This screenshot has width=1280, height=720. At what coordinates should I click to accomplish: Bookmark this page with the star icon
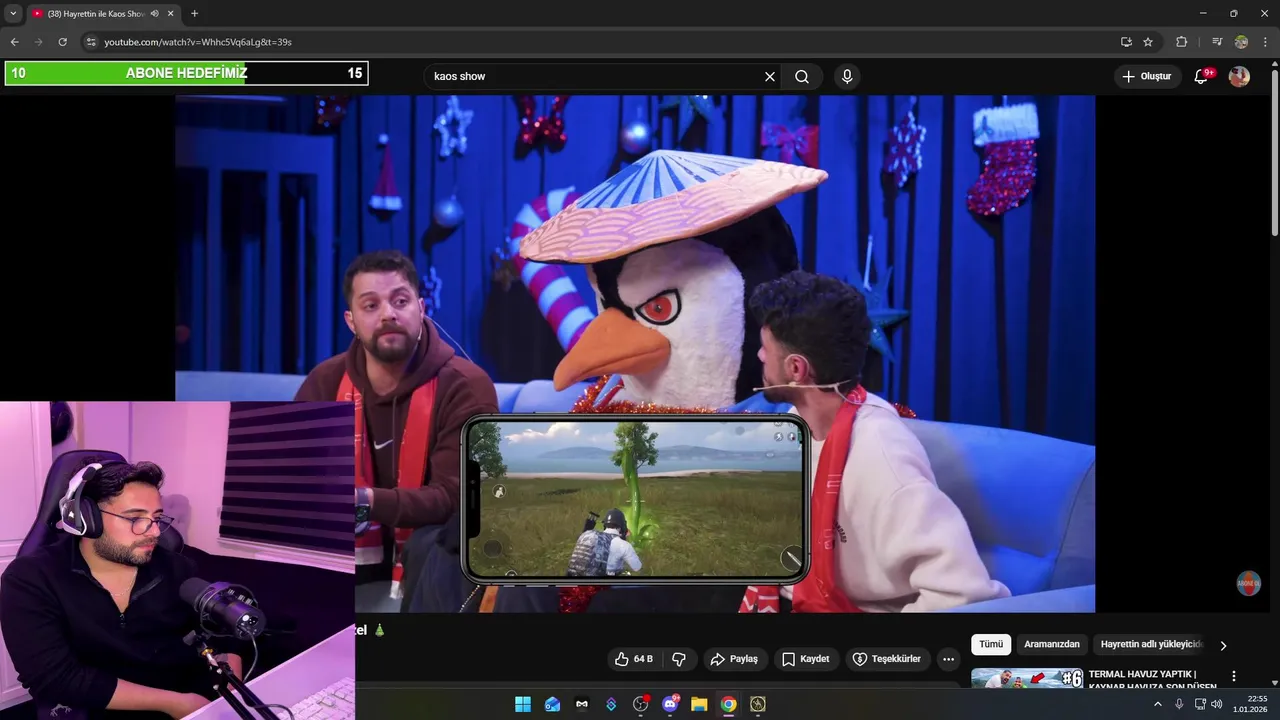1148,42
